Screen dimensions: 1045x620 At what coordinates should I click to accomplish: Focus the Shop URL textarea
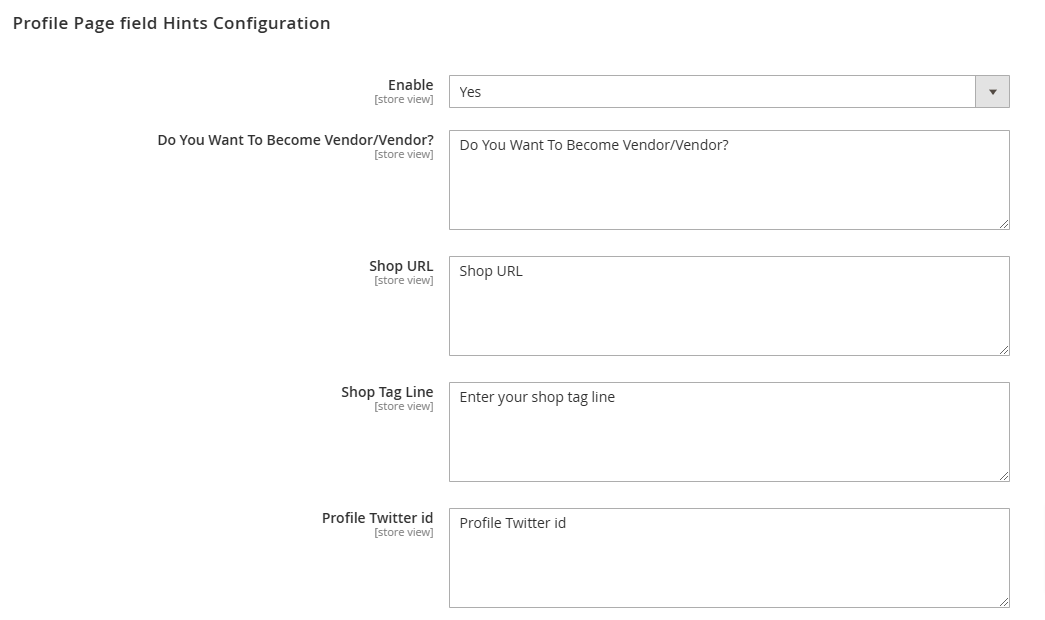[x=729, y=306]
